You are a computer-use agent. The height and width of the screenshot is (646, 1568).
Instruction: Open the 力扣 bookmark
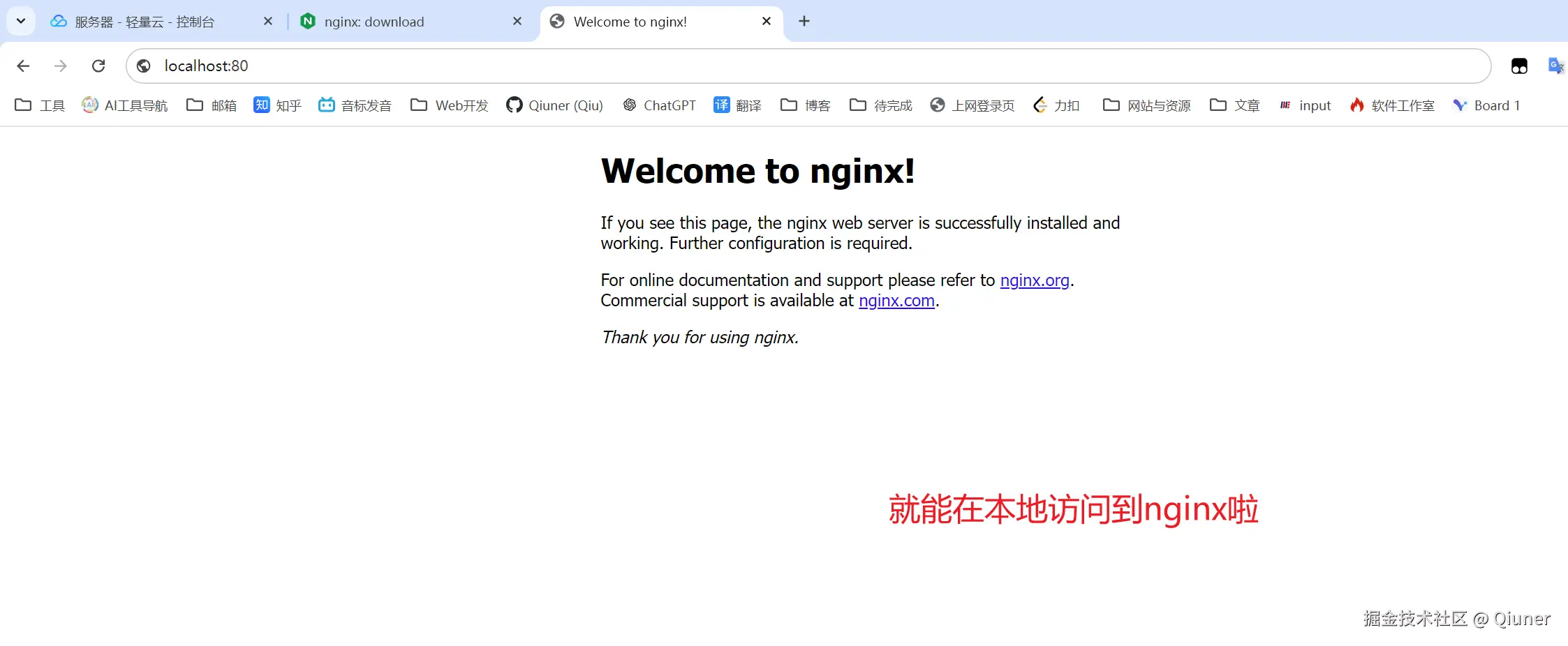[x=1056, y=105]
